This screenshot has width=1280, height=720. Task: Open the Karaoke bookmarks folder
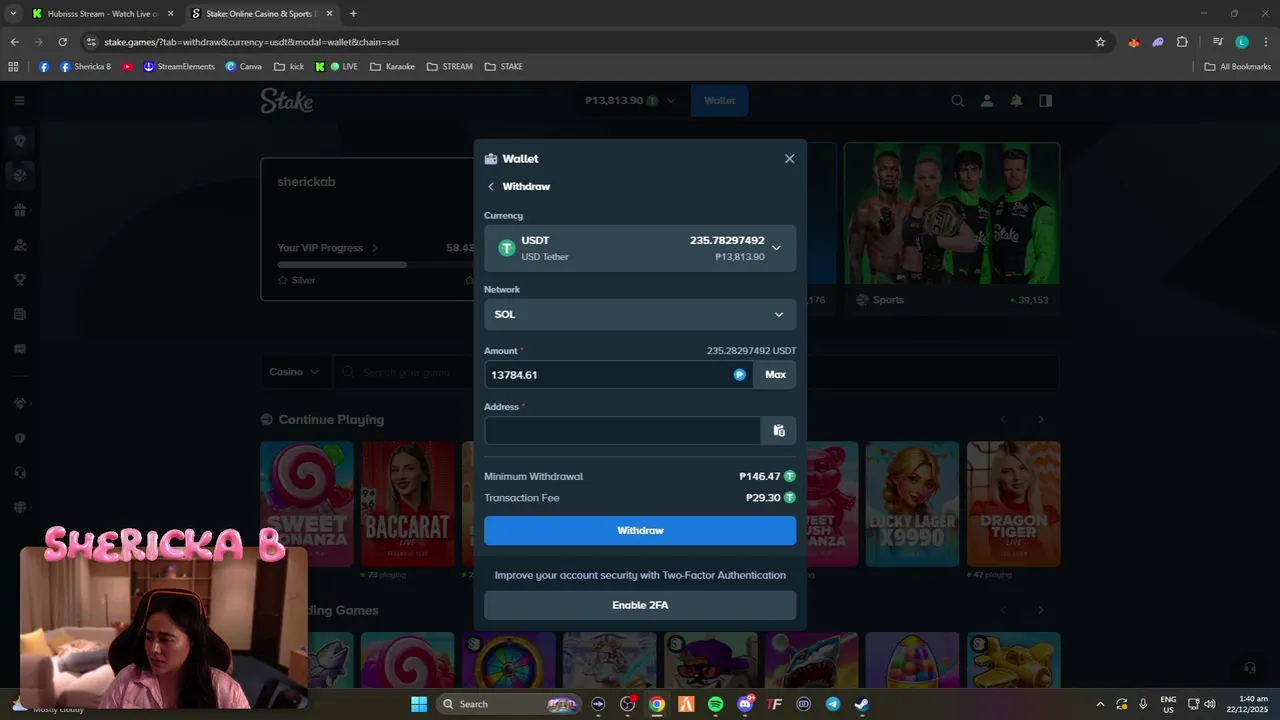392,67
